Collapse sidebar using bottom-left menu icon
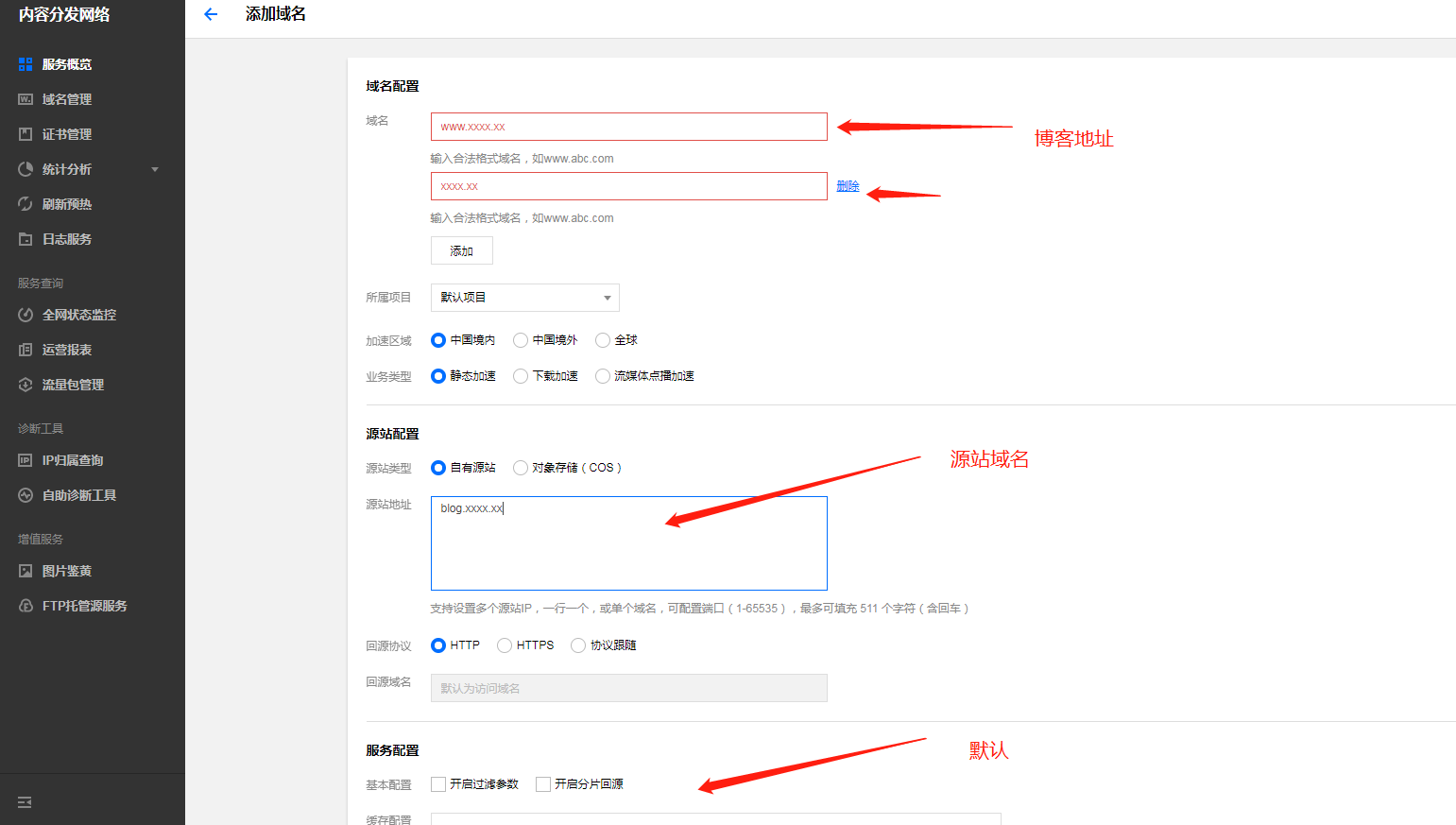The height and width of the screenshot is (825, 1456). point(25,802)
